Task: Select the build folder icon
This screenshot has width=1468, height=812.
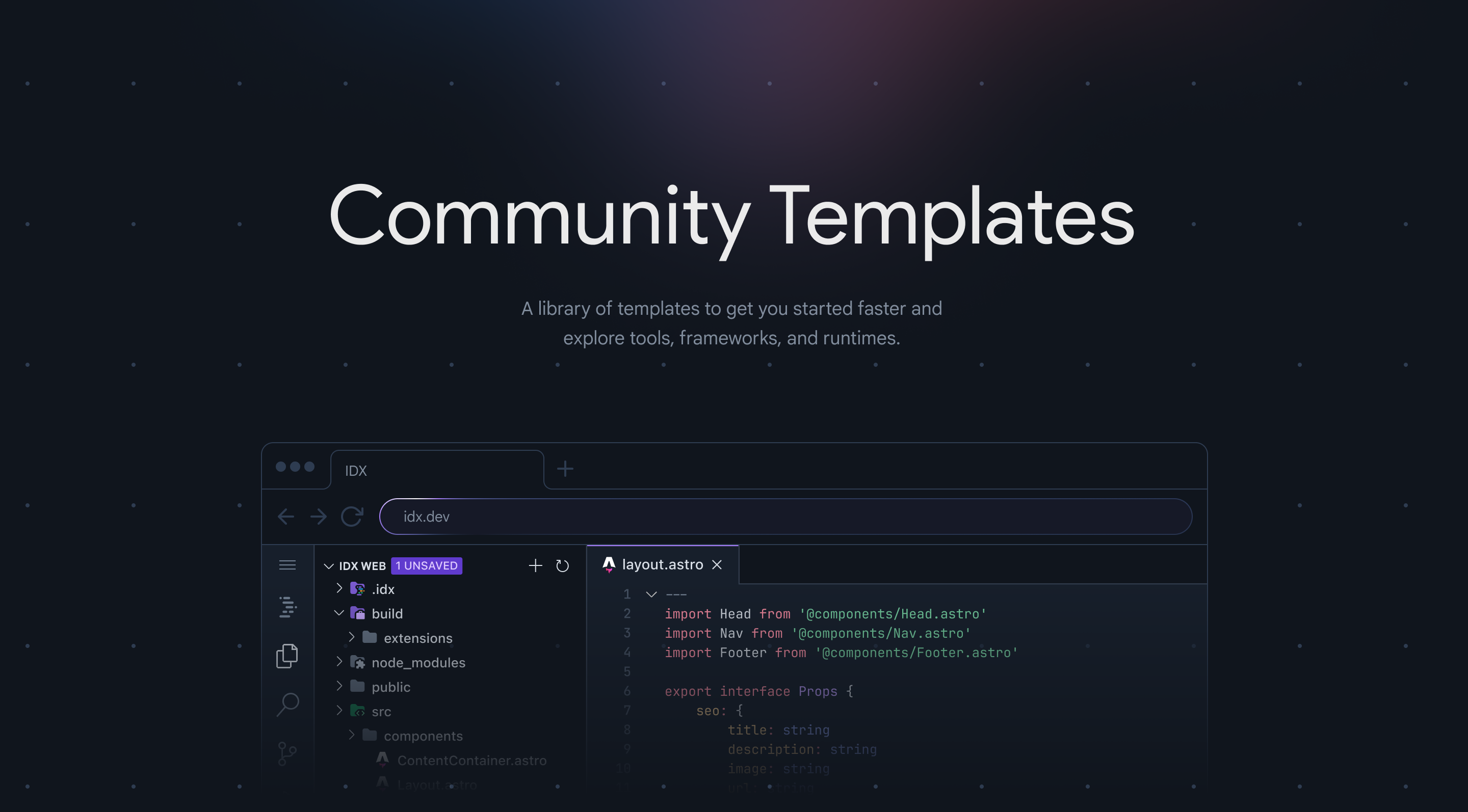Action: 357,613
